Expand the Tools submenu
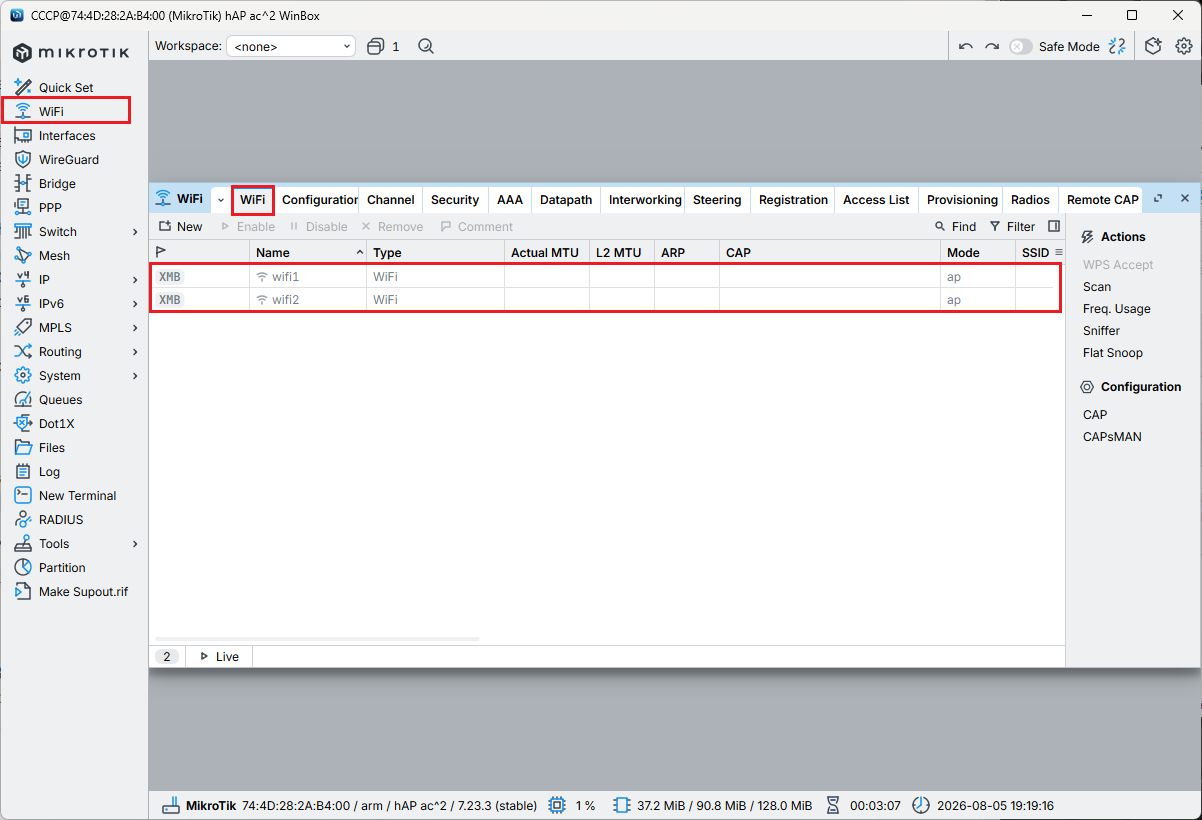1202x820 pixels. pyautogui.click(x=135, y=544)
